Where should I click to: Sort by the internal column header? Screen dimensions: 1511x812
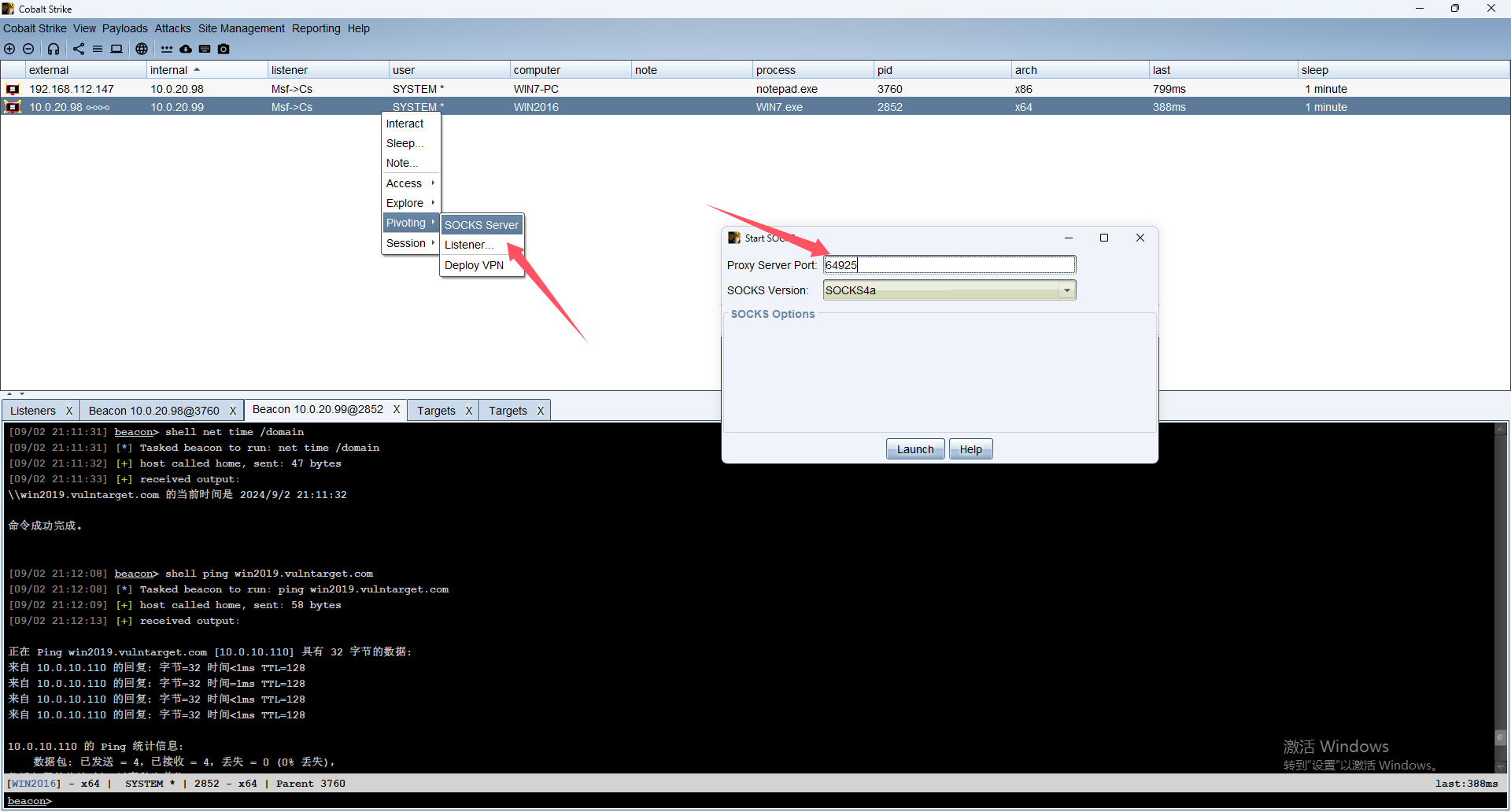(x=207, y=70)
